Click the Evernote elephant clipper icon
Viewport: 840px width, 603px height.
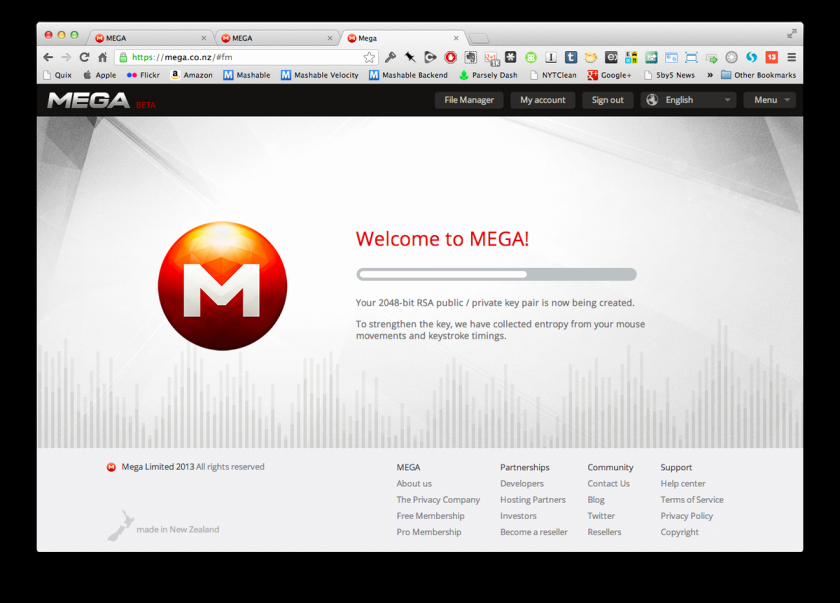[470, 57]
